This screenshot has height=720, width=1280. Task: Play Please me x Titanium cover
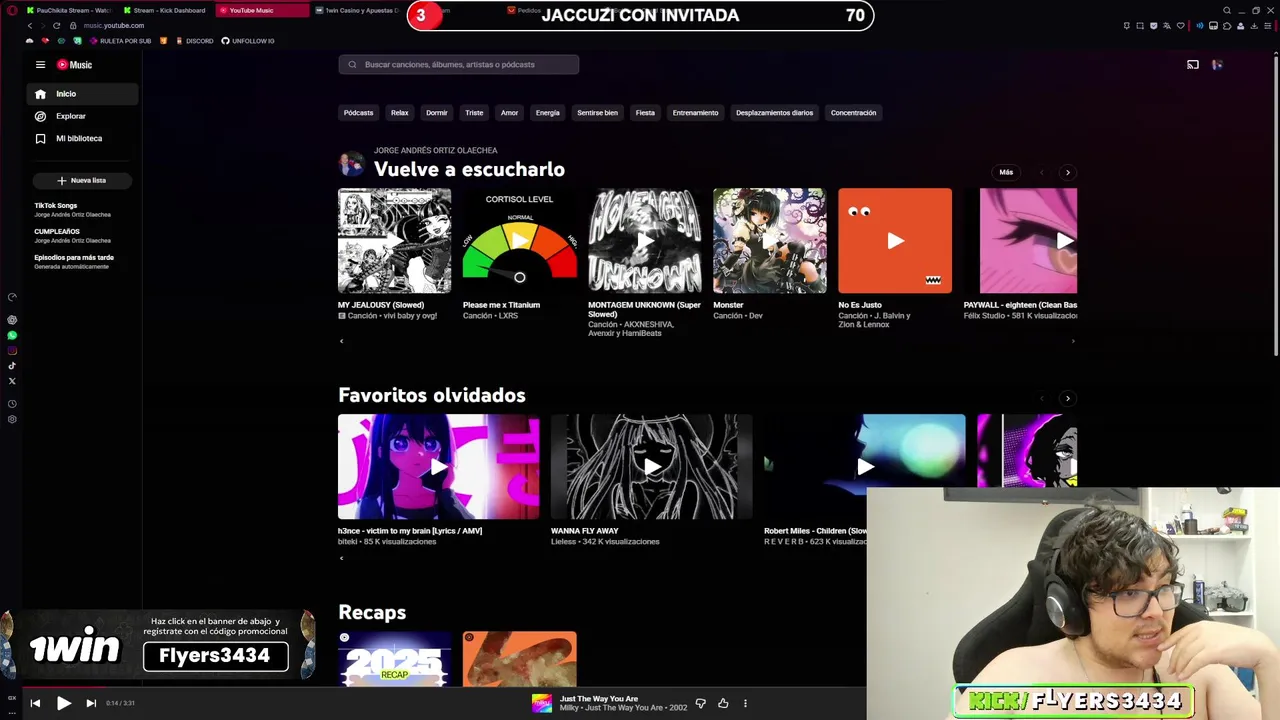pyautogui.click(x=519, y=241)
